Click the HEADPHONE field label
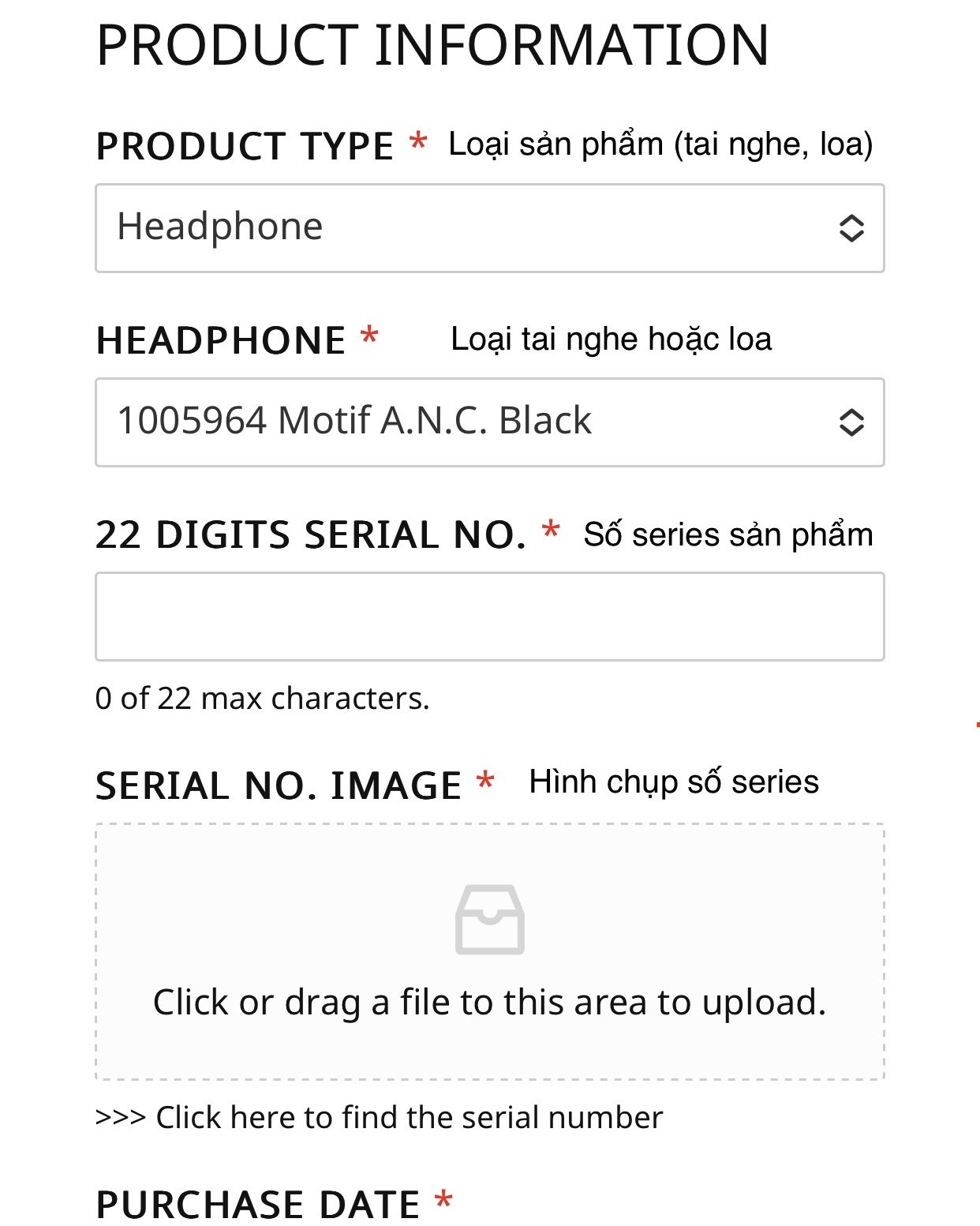The width and height of the screenshot is (980, 1226). click(x=221, y=341)
